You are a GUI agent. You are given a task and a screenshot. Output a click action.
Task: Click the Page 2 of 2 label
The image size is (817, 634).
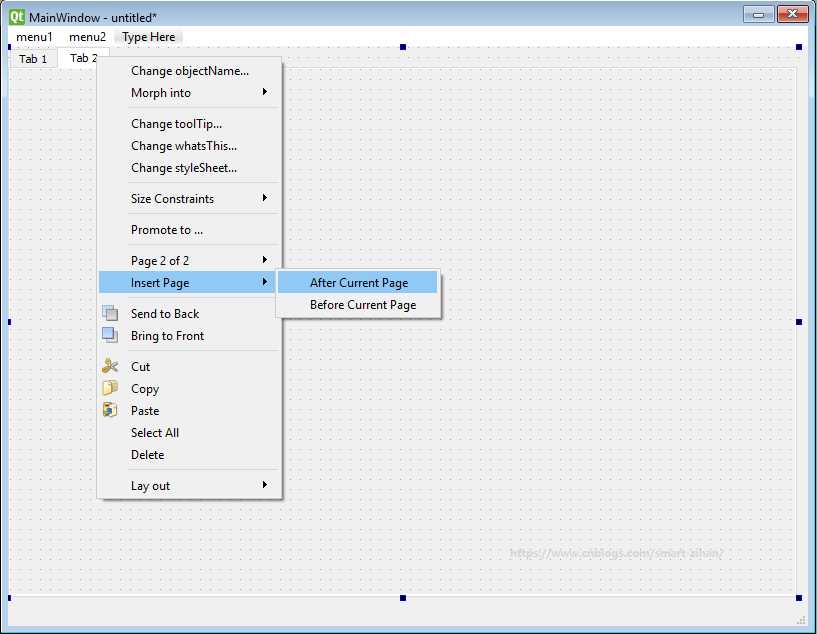tap(159, 260)
